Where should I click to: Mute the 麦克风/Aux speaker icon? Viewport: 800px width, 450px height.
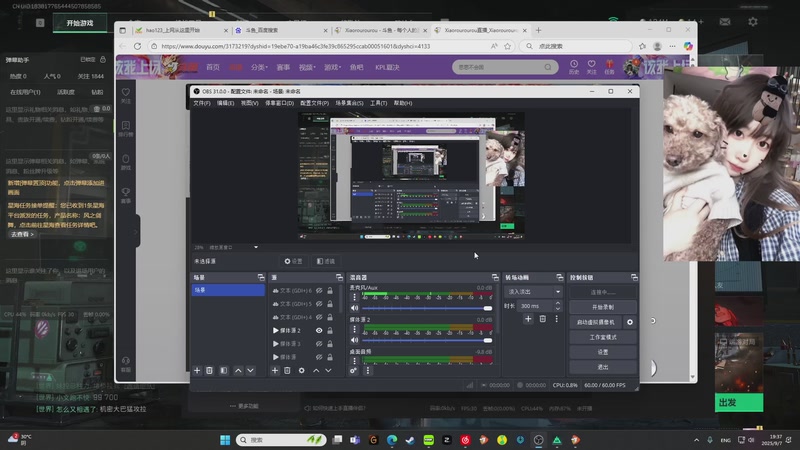(355, 308)
